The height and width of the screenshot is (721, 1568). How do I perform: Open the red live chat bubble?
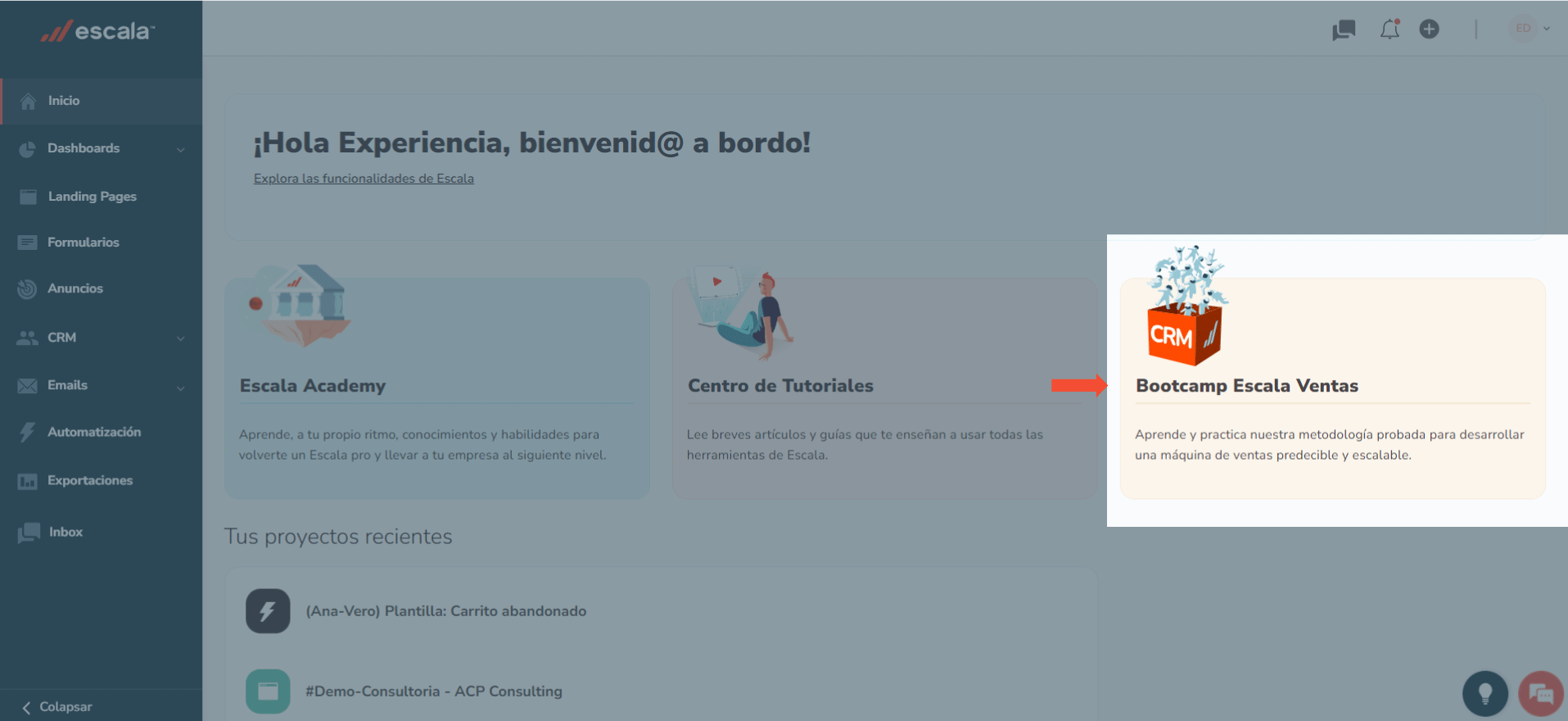pyautogui.click(x=1540, y=694)
